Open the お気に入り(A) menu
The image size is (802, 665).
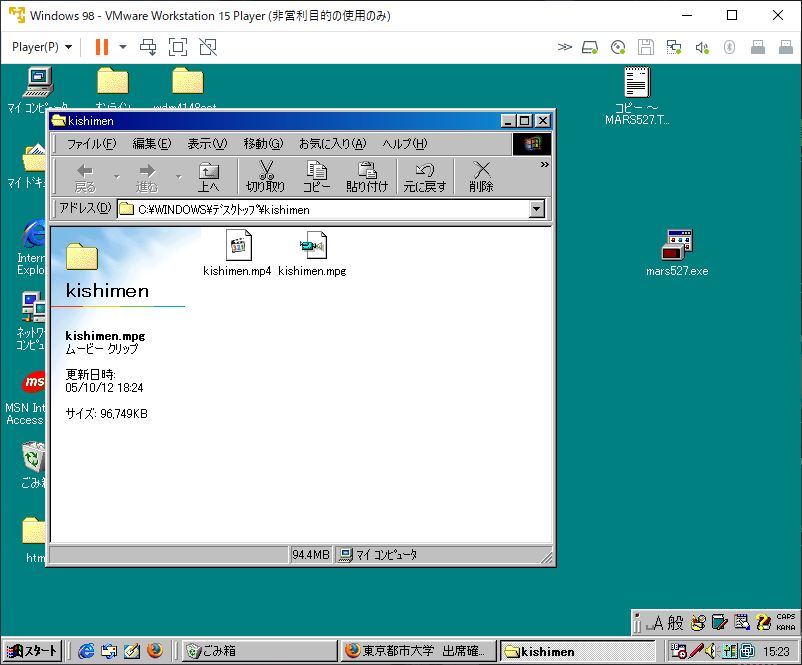(x=333, y=144)
